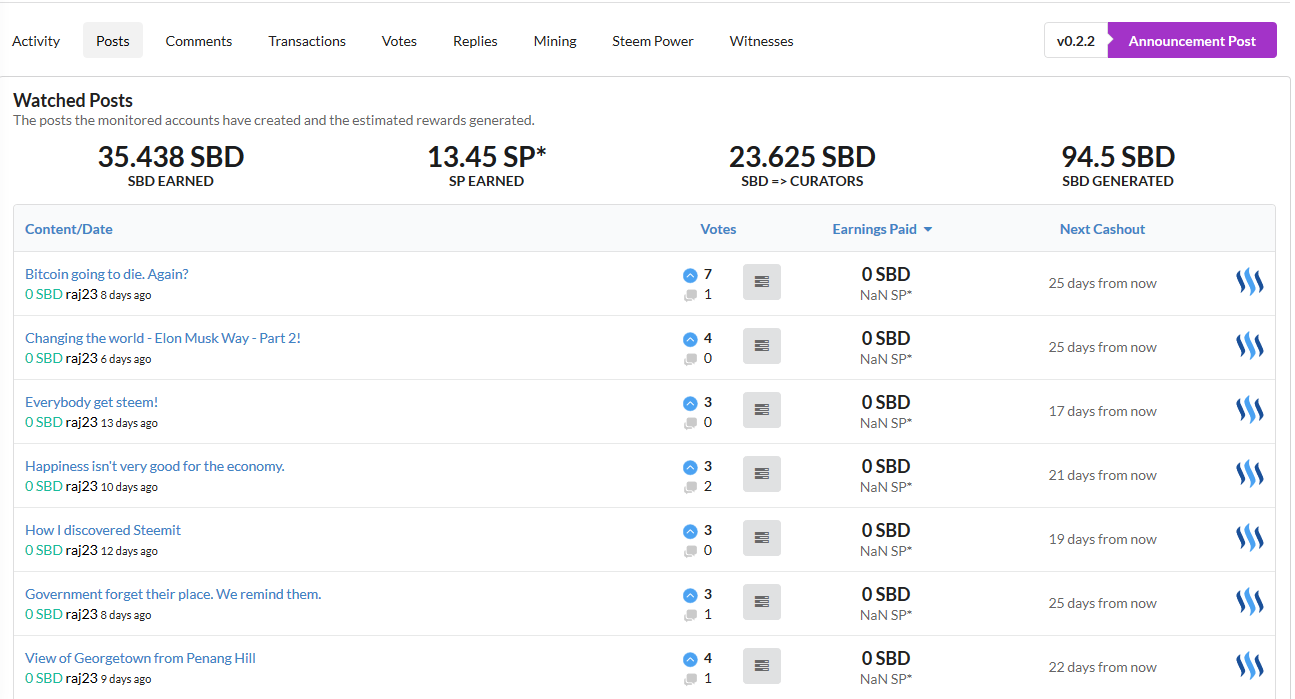Click details button for How I discovered Steemit
The image size is (1295, 699).
coord(762,538)
